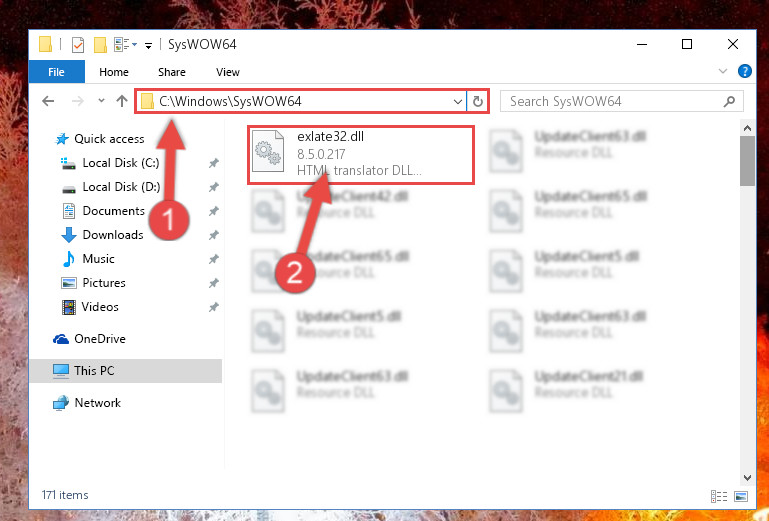Switch to the View ribbon tab
Image resolution: width=769 pixels, height=521 pixels.
[x=228, y=72]
